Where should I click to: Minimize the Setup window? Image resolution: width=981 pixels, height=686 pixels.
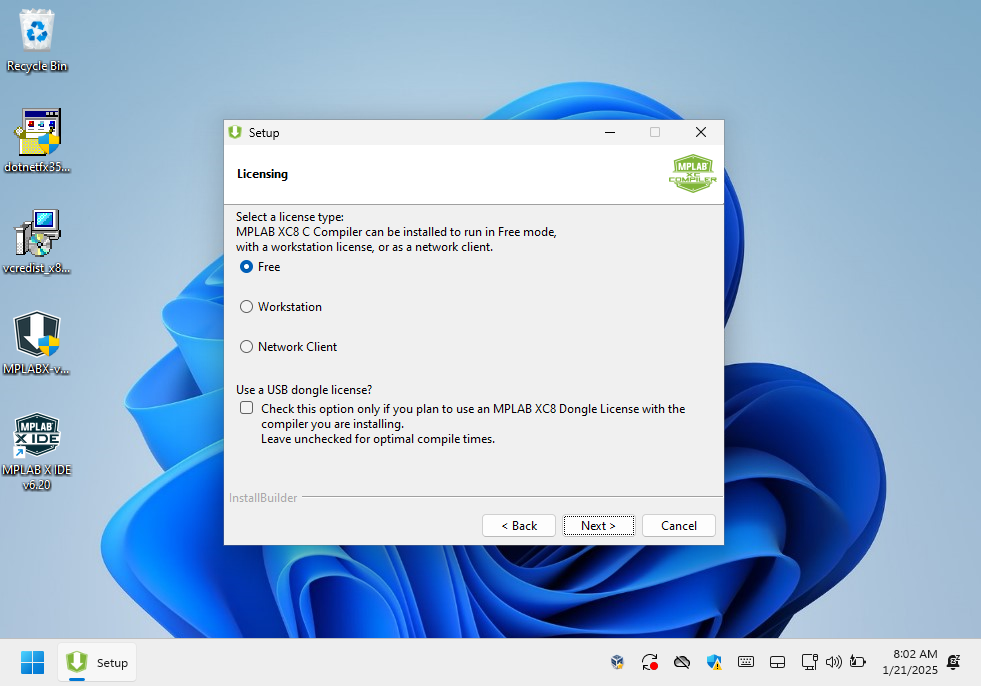[x=610, y=132]
